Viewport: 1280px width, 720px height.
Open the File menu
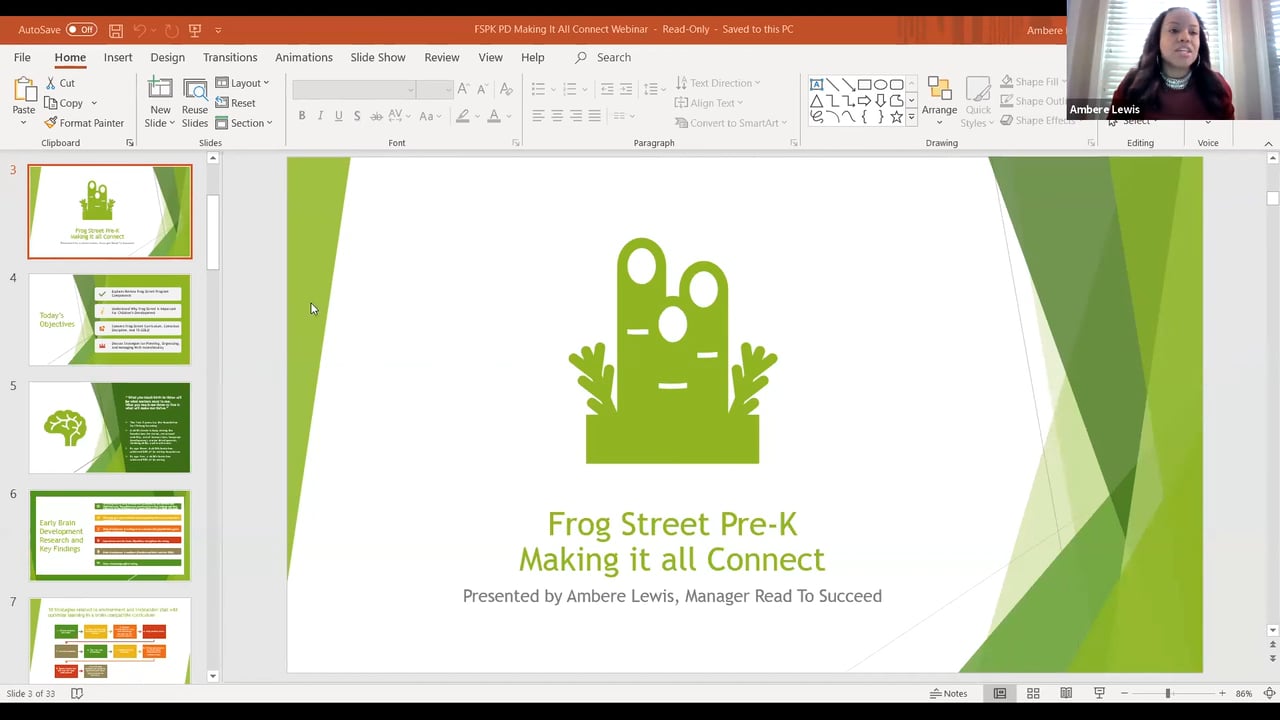coord(22,57)
